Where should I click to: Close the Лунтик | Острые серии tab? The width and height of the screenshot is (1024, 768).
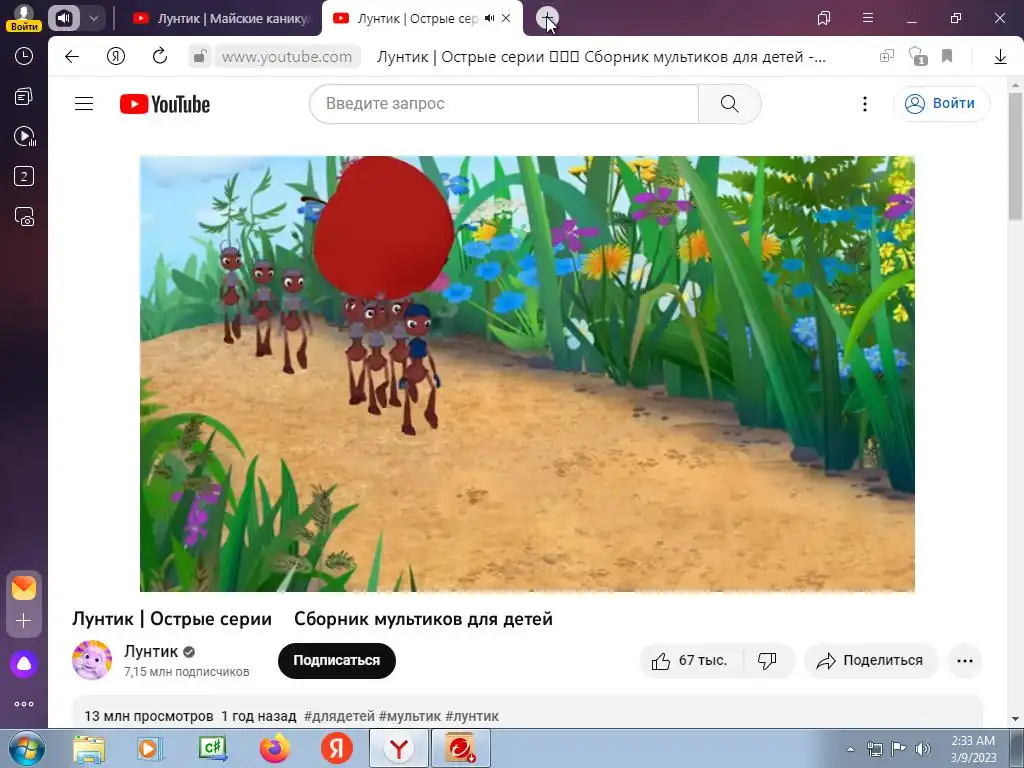point(506,18)
